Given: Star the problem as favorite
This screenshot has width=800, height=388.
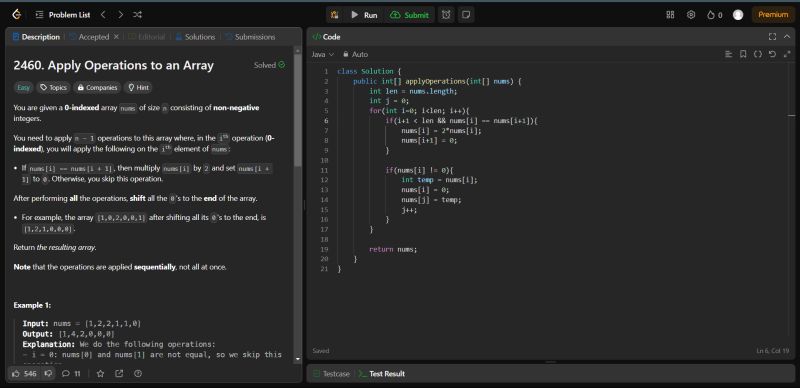Looking at the screenshot, I should point(101,374).
